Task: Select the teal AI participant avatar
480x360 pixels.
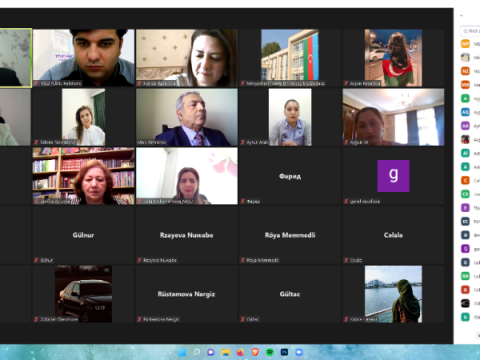Action: click(465, 153)
